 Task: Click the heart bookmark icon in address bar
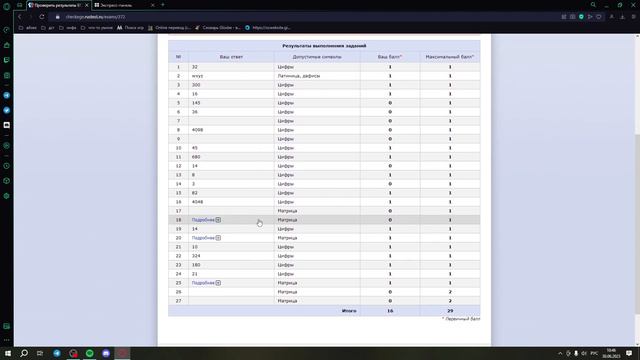[x=599, y=17]
